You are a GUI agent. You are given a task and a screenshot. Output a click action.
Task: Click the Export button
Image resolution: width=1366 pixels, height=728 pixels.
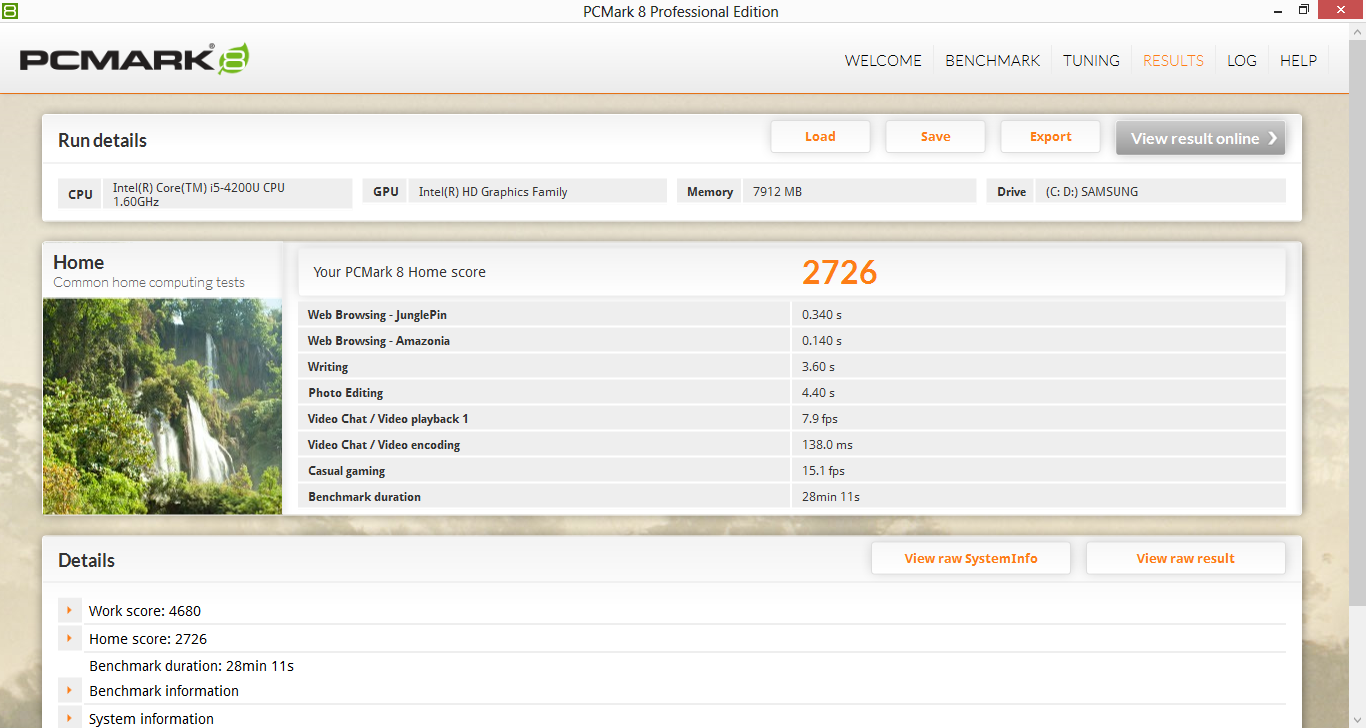tap(1050, 137)
